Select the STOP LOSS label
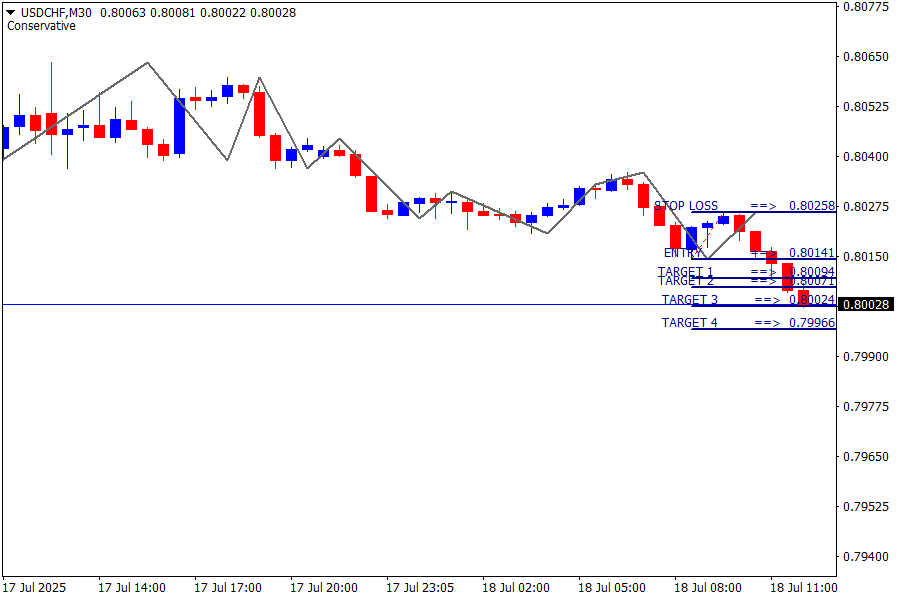 [686, 206]
